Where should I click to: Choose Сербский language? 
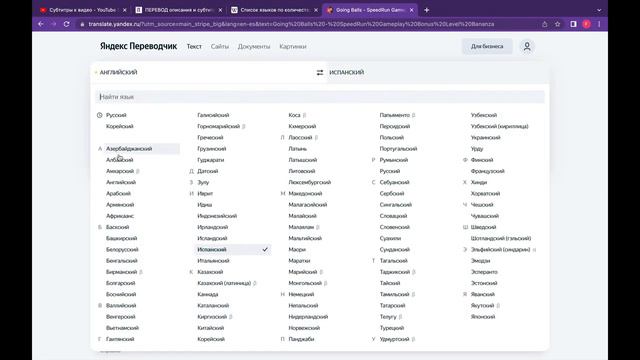pos(392,193)
